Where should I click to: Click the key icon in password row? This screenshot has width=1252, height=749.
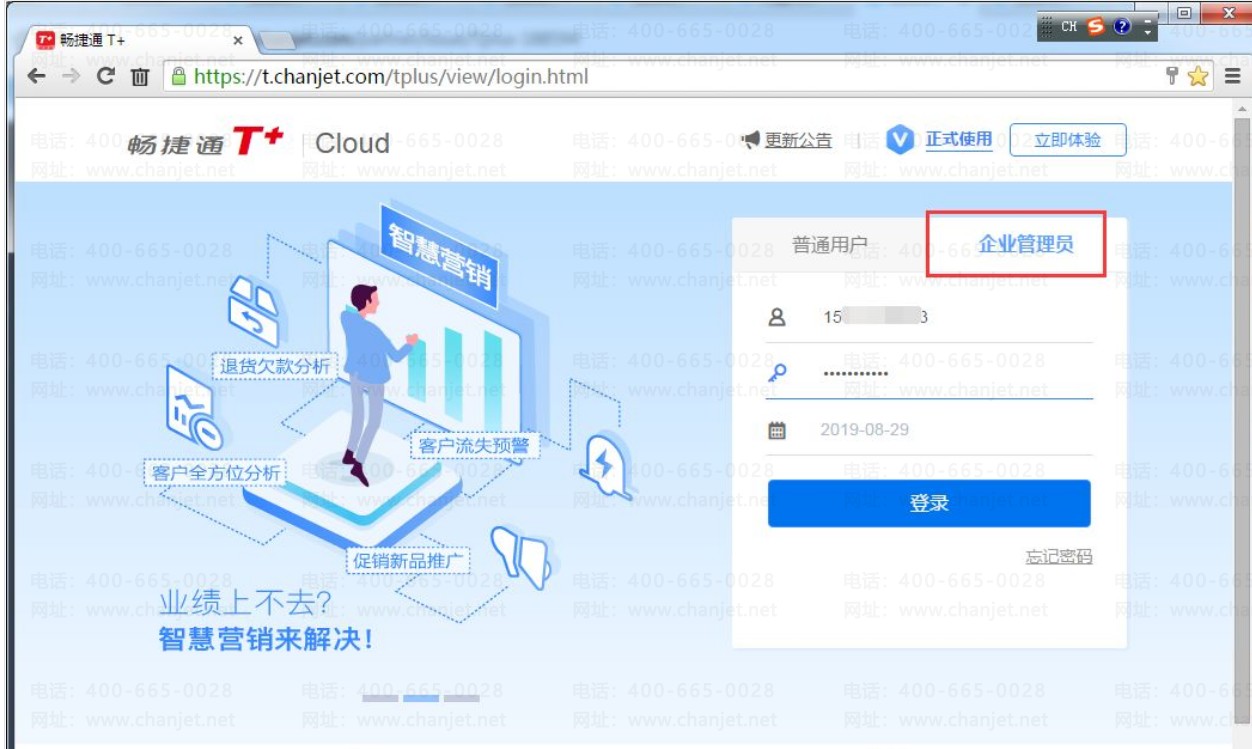(778, 372)
